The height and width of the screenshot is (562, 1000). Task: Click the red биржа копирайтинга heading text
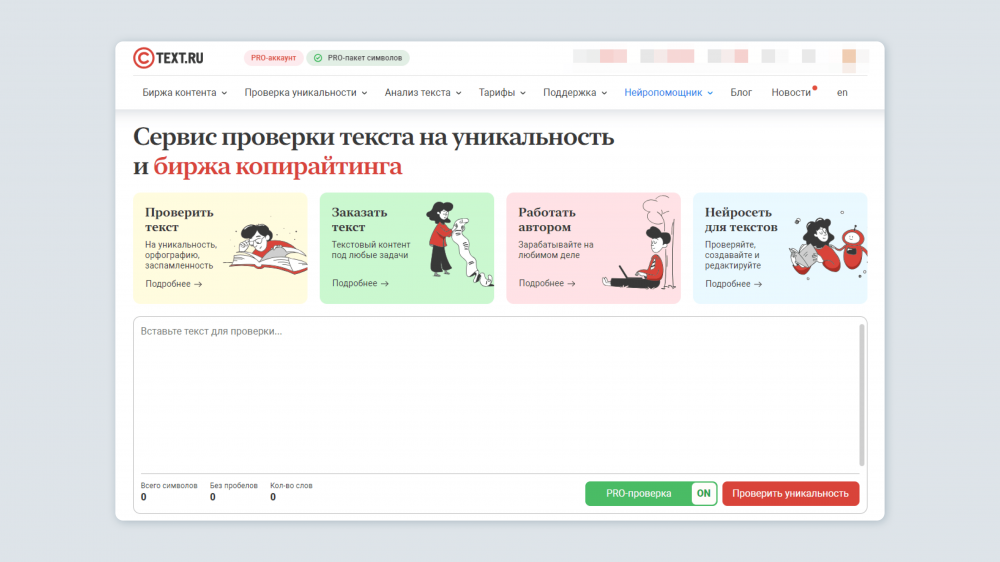(277, 166)
